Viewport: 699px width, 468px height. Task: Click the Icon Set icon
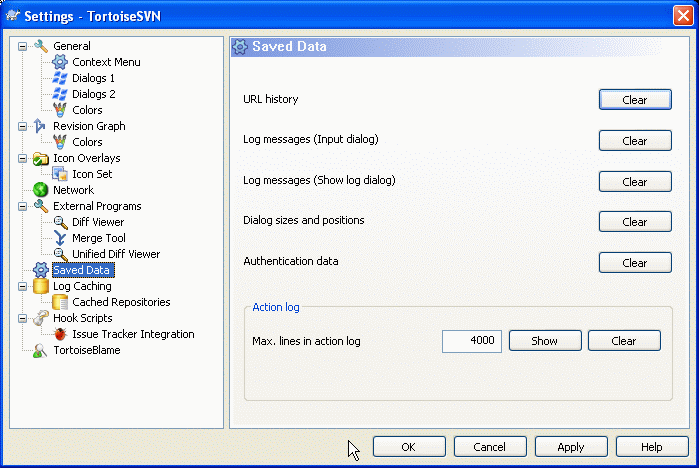click(x=60, y=174)
